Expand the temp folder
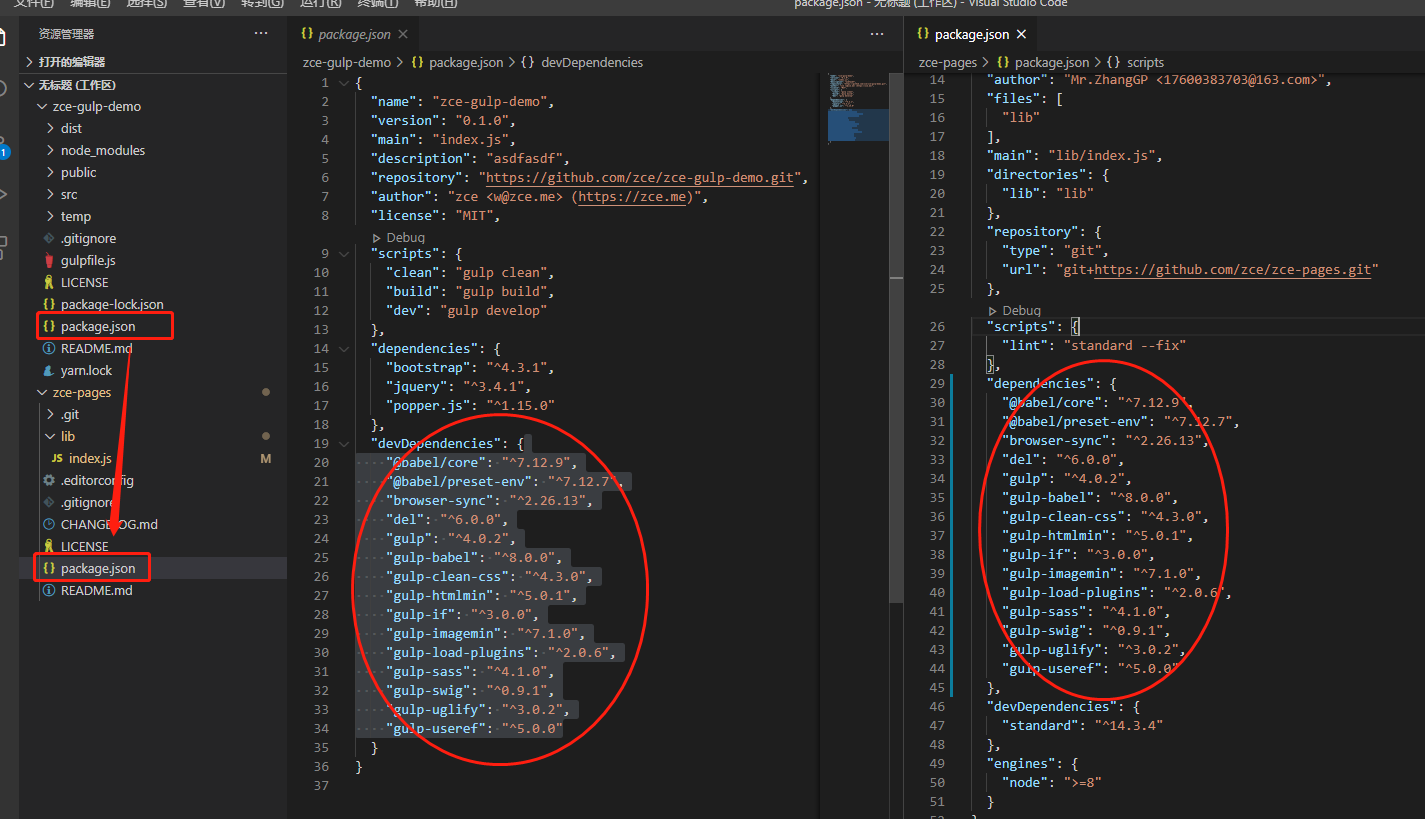The height and width of the screenshot is (819, 1425). pyautogui.click(x=51, y=216)
